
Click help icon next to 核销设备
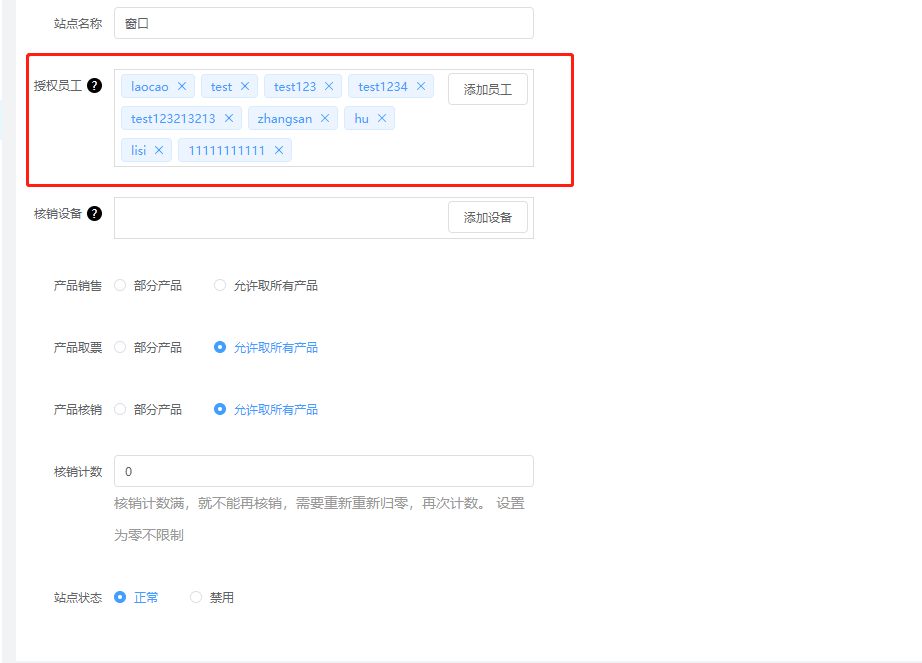pyautogui.click(x=95, y=213)
